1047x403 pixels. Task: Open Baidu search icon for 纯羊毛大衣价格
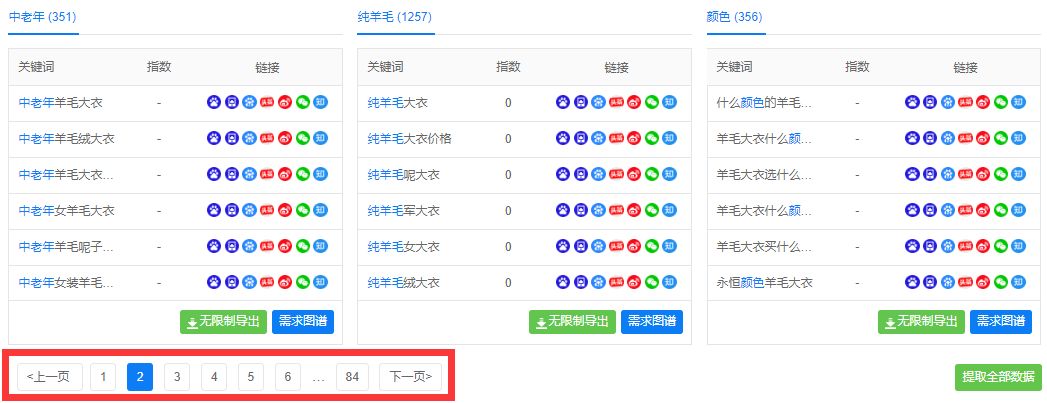(x=563, y=138)
